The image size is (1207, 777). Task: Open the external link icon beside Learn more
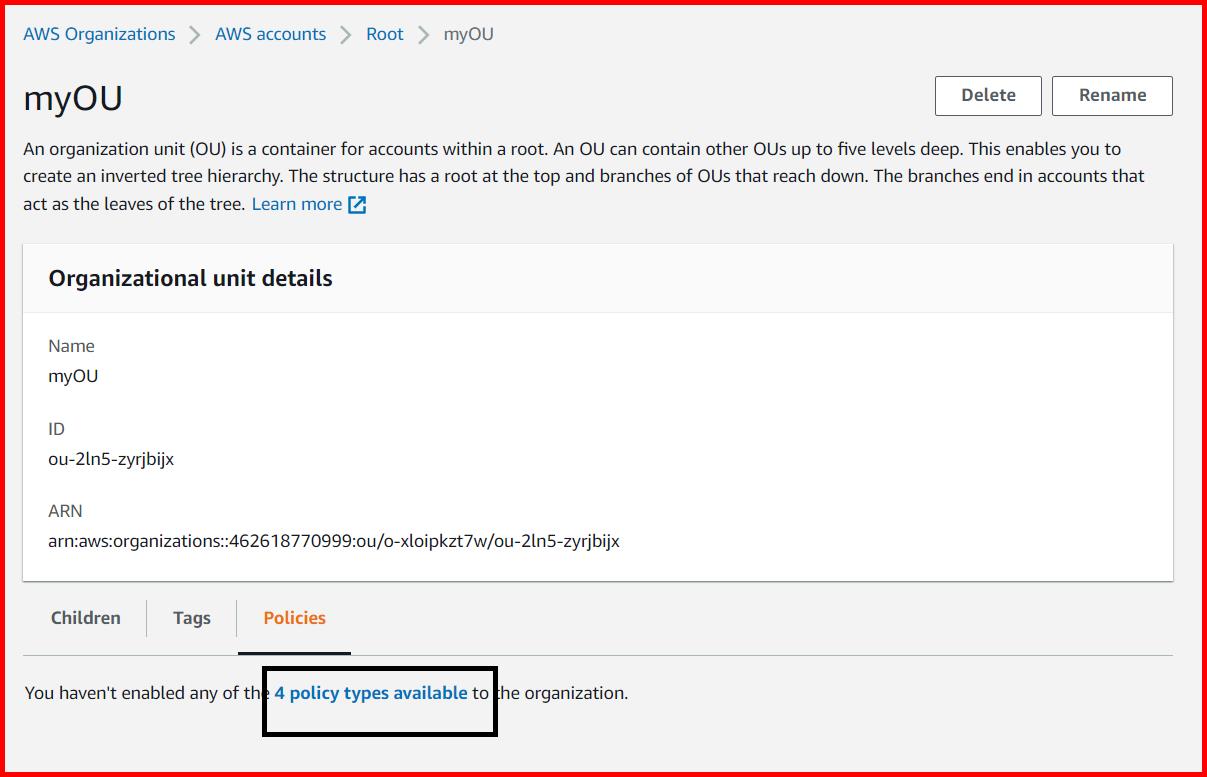[x=357, y=205]
